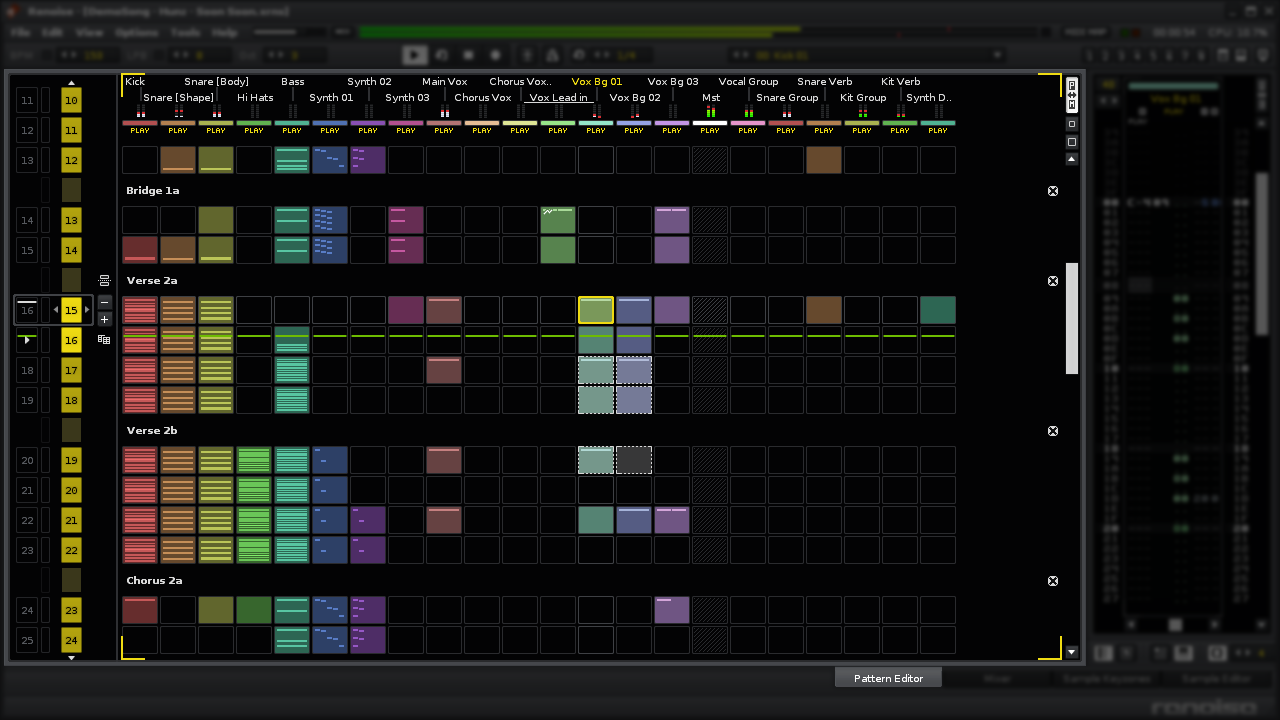Select the Snare Verb track header
Viewport: 1280px width, 720px height.
pos(825,82)
